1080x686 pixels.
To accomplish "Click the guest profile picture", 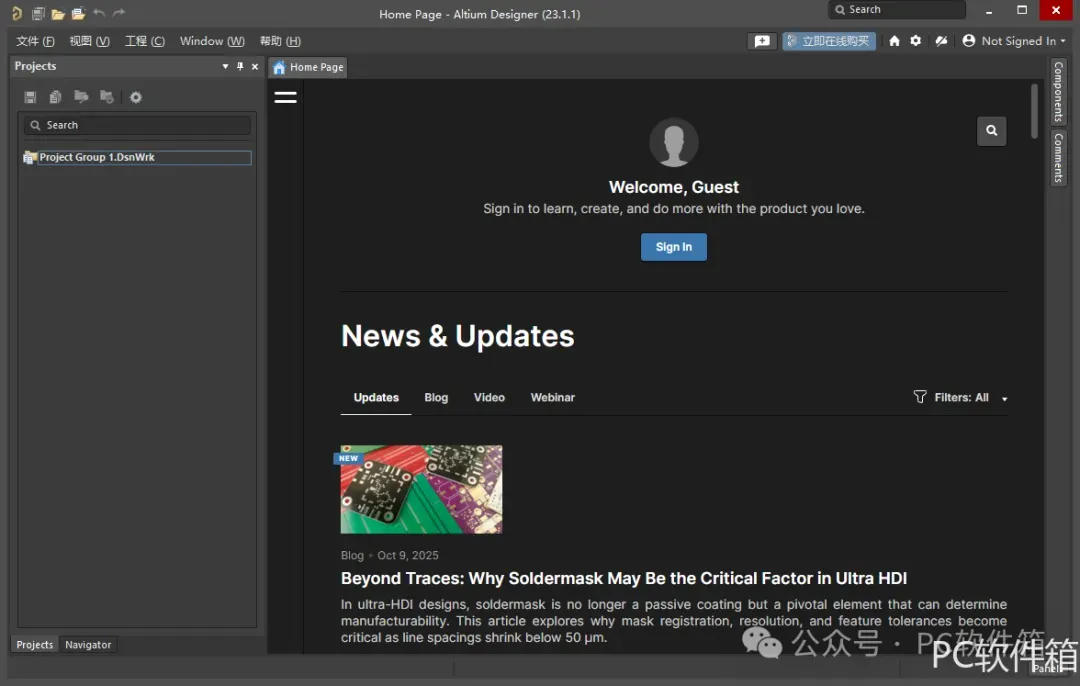I will 674,143.
